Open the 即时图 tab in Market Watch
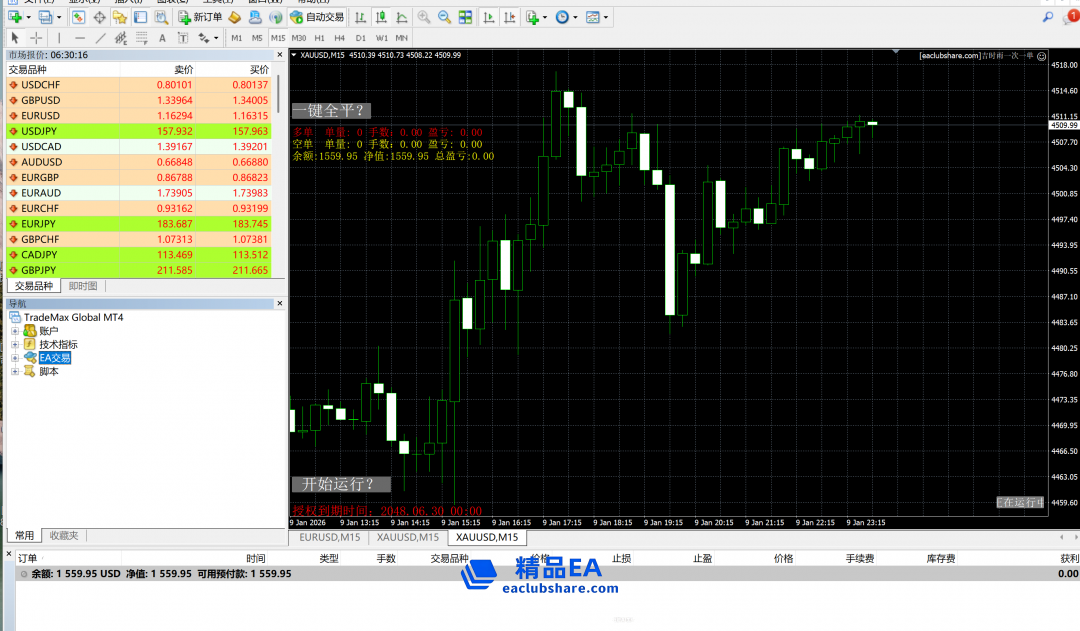The height and width of the screenshot is (631, 1080). (x=83, y=286)
